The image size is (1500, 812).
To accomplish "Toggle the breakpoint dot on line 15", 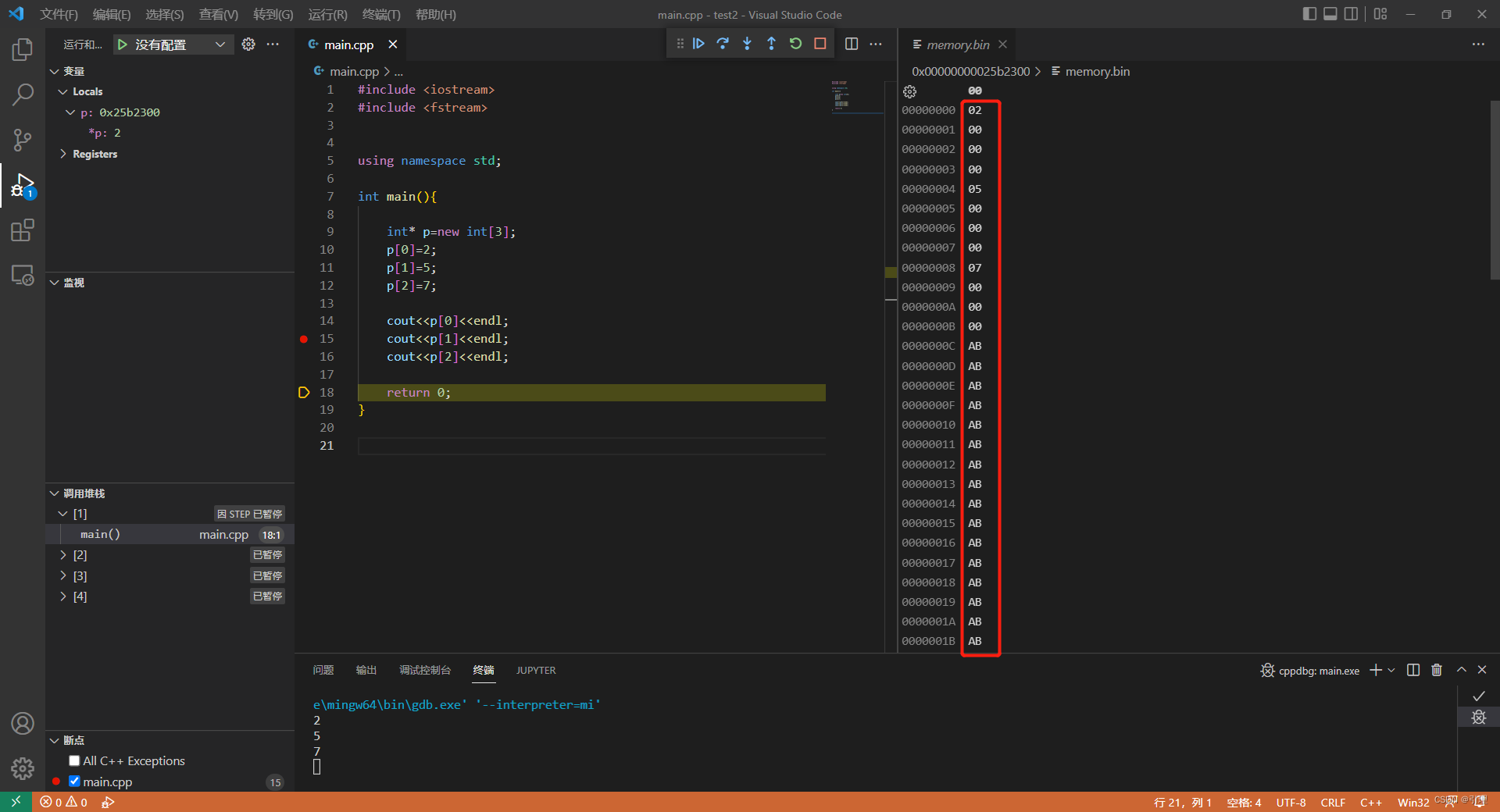I will click(x=303, y=339).
